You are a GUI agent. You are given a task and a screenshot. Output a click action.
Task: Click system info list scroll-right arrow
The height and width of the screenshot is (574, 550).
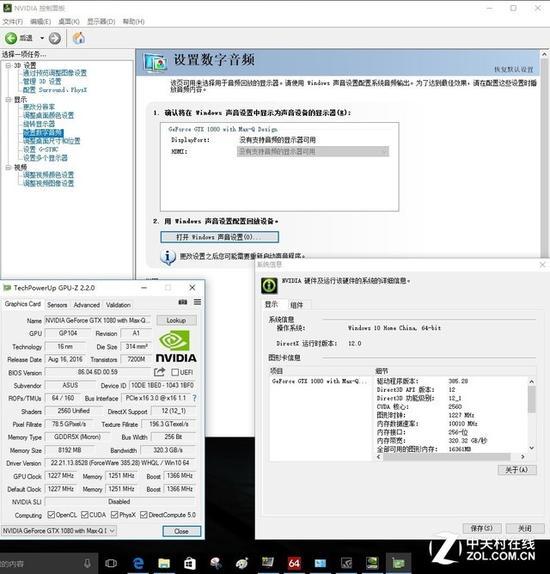pos(523,456)
